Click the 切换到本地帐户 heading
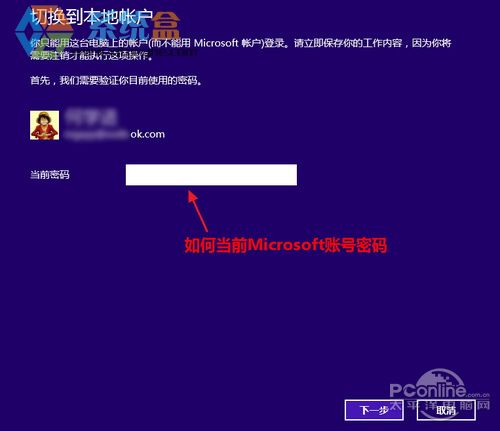This screenshot has height=431, width=500. click(x=92, y=17)
